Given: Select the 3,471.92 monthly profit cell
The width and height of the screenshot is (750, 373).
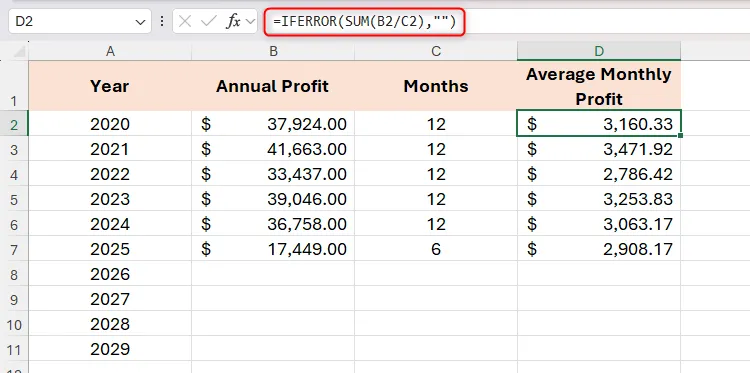Looking at the screenshot, I should click(599, 149).
